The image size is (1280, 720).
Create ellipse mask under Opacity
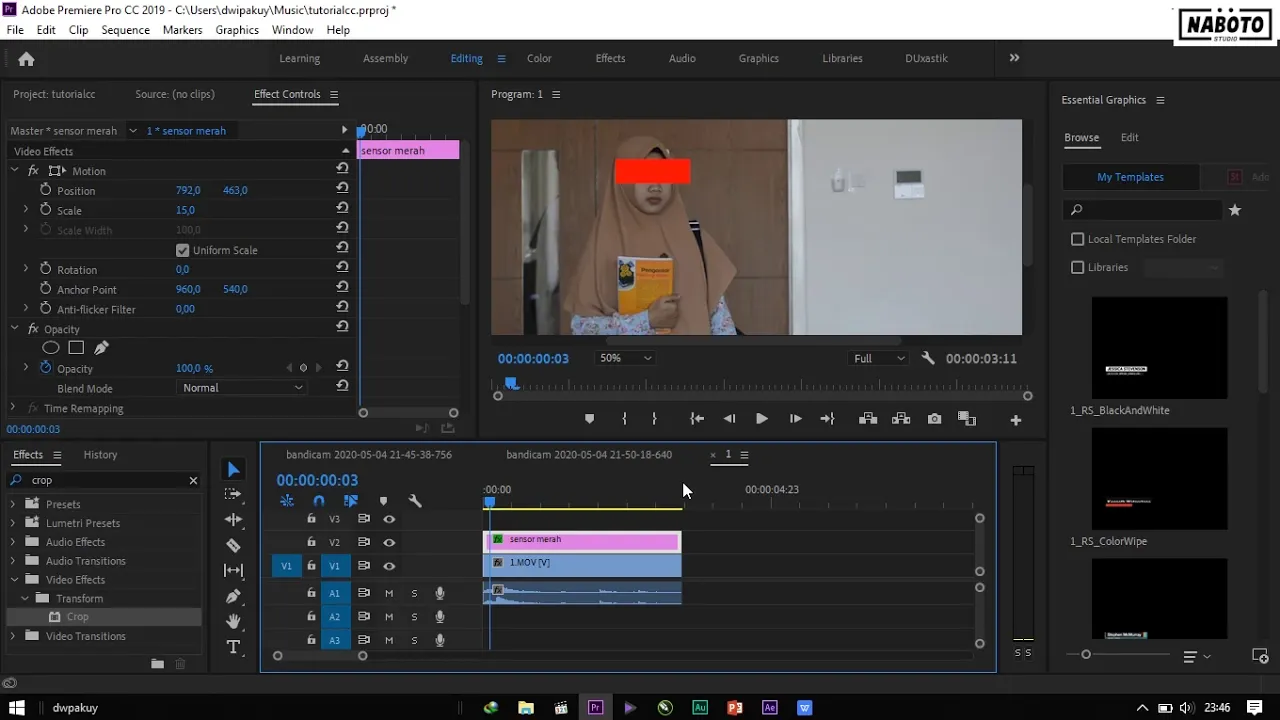point(50,348)
